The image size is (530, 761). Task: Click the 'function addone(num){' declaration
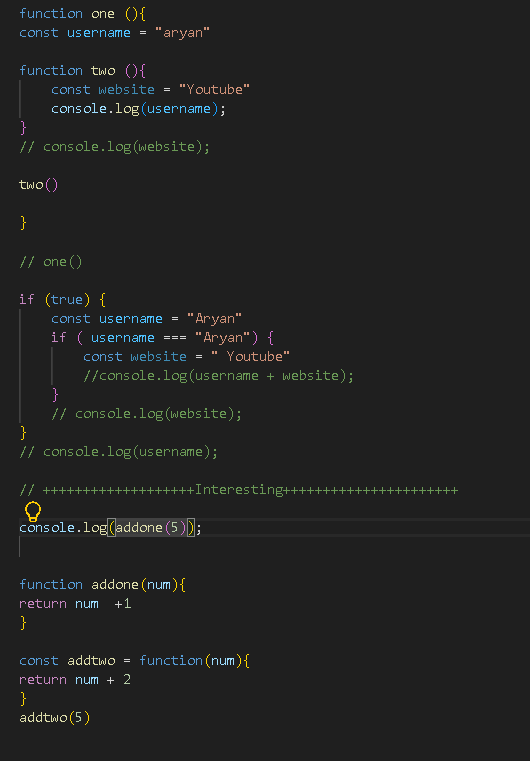click(102, 585)
